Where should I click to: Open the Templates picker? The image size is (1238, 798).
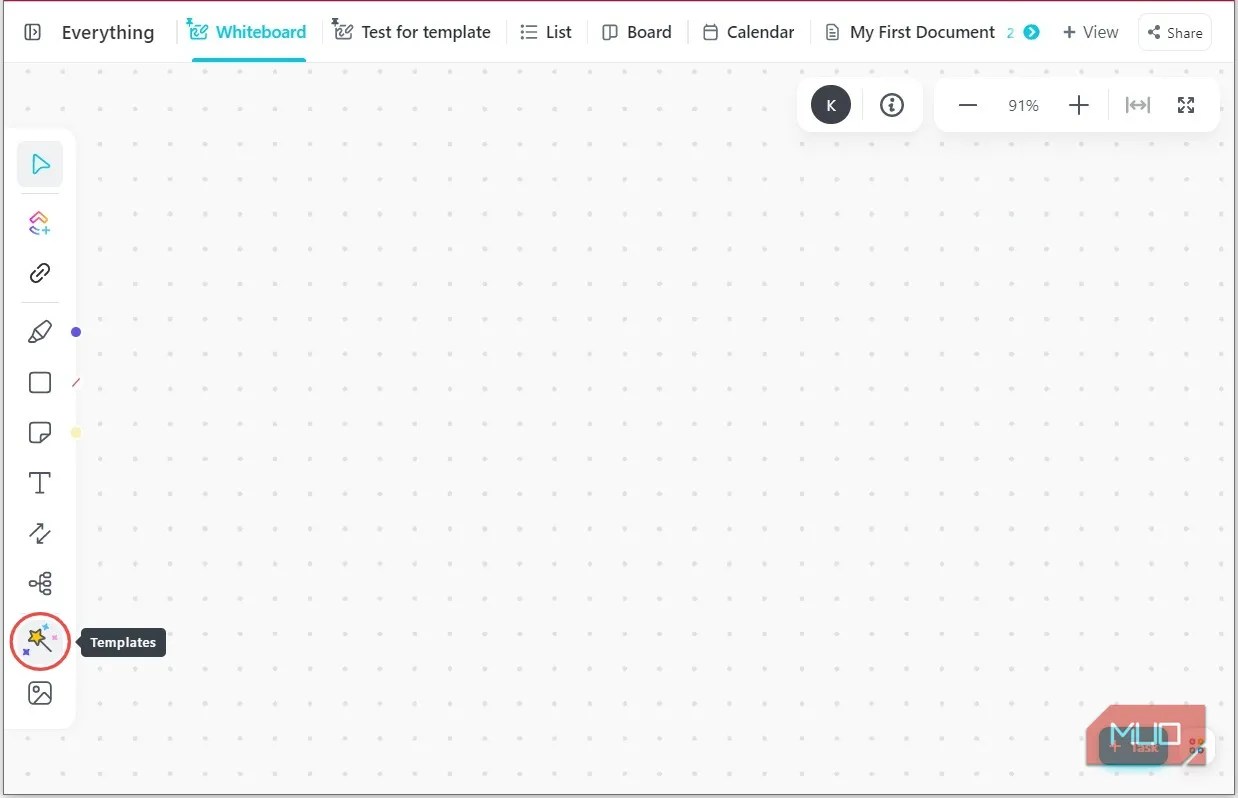click(x=40, y=641)
